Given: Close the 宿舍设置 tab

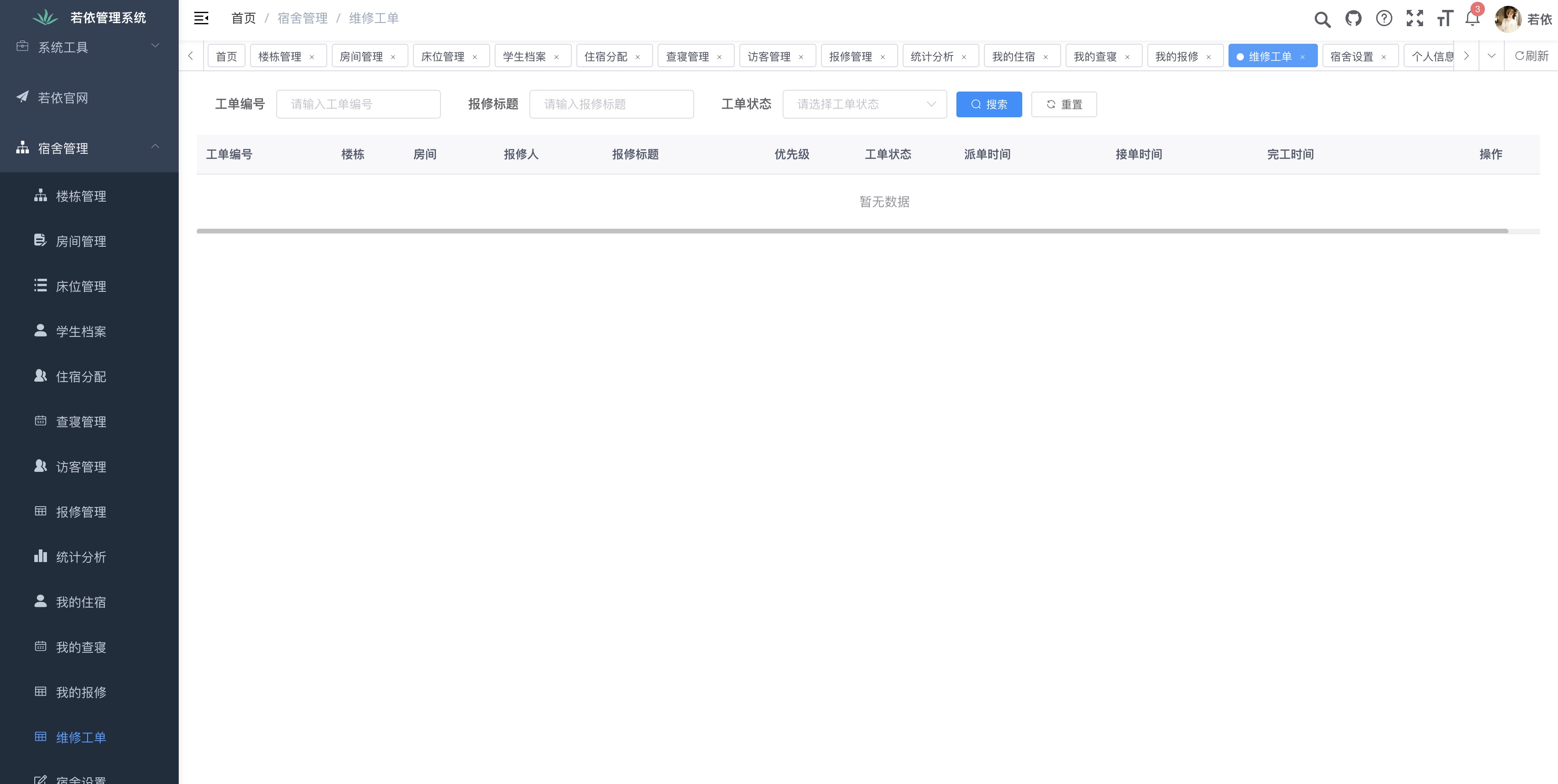Looking at the screenshot, I should click(1384, 57).
